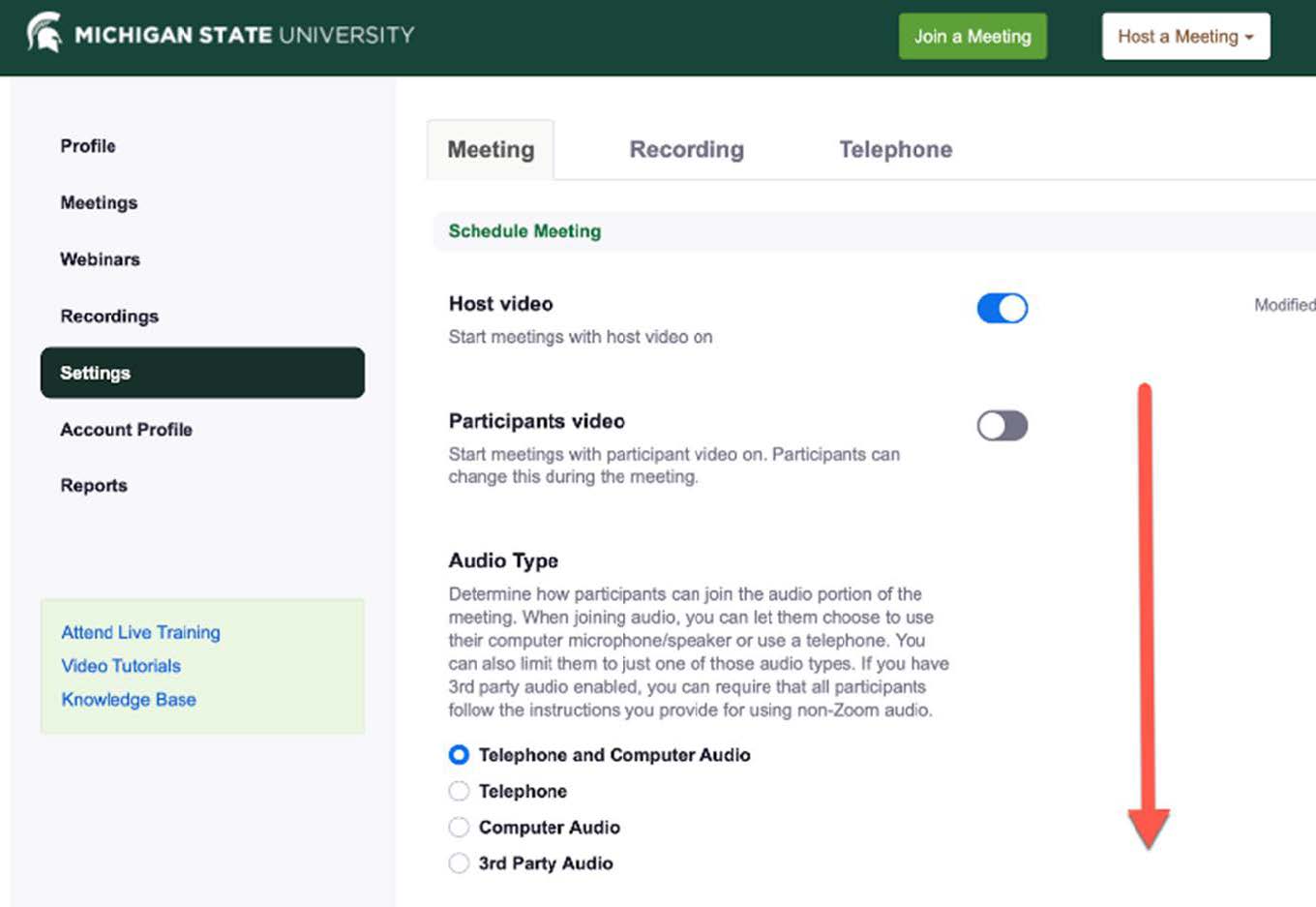
Task: Click the Participants video setting title
Action: (536, 421)
